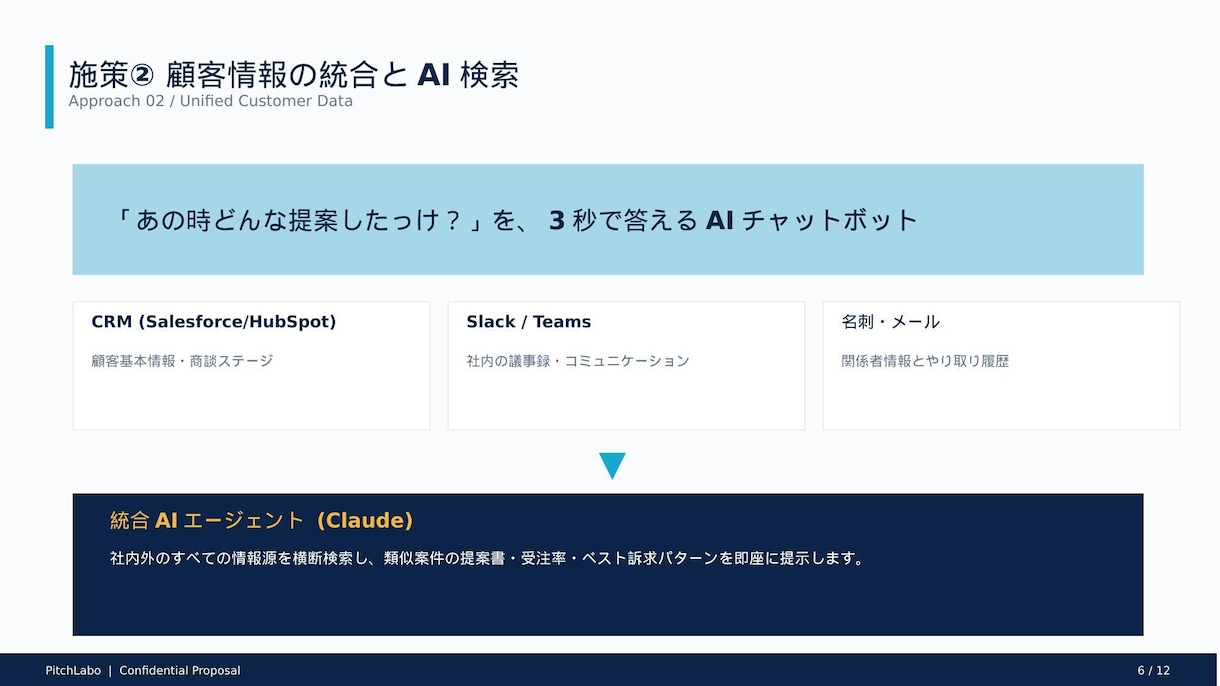Click the text 顧客基本情報・商談ステージ
This screenshot has height=686, width=1220.
182,361
